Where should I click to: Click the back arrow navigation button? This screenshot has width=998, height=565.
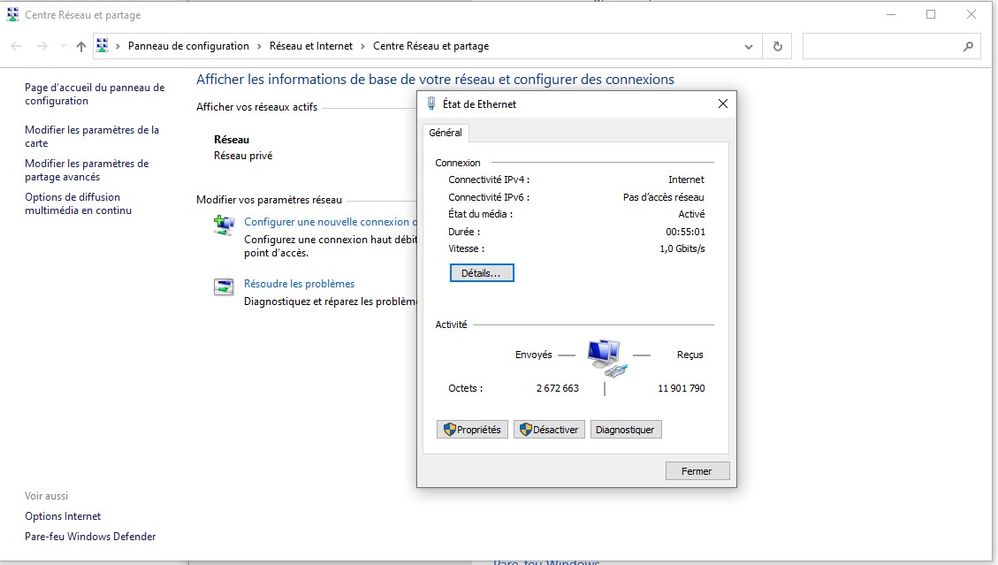tap(16, 46)
